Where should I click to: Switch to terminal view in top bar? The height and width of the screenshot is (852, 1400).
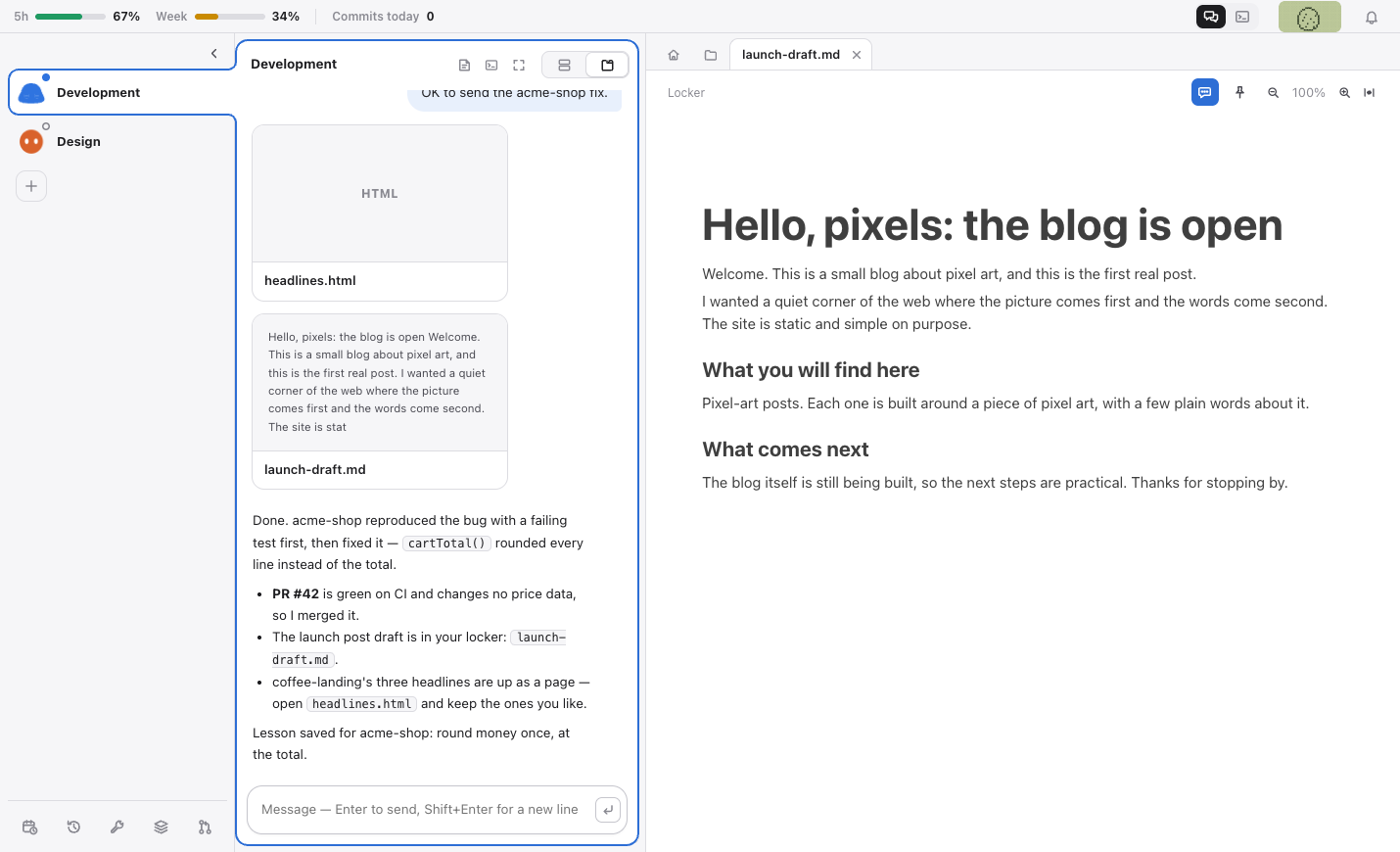coord(1242,17)
